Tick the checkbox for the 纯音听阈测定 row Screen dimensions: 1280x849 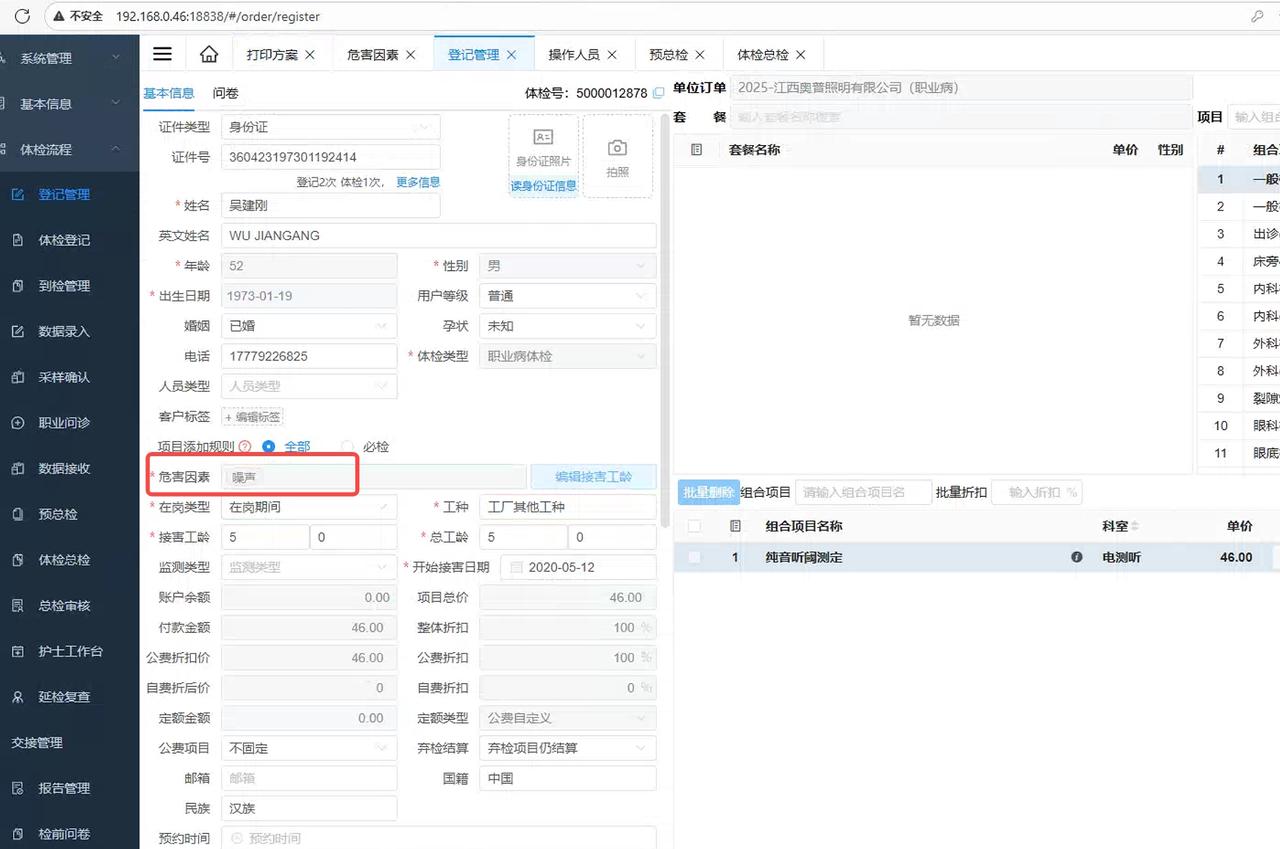click(694, 557)
